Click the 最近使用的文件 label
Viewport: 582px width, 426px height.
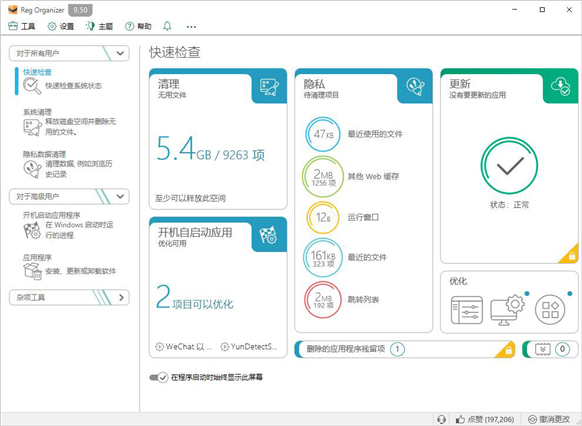[x=375, y=134]
